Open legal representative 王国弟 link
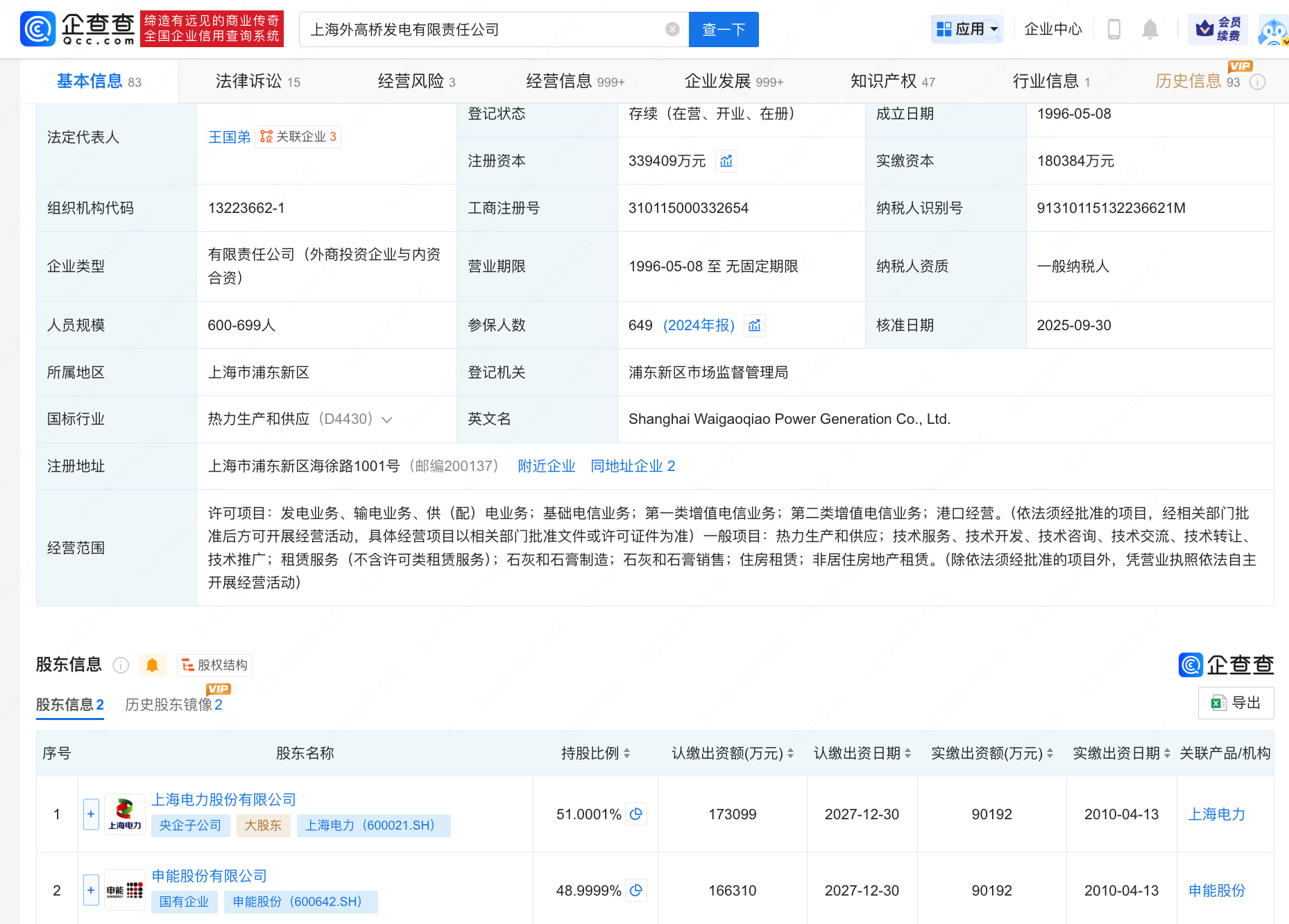This screenshot has width=1289, height=924. (x=229, y=137)
